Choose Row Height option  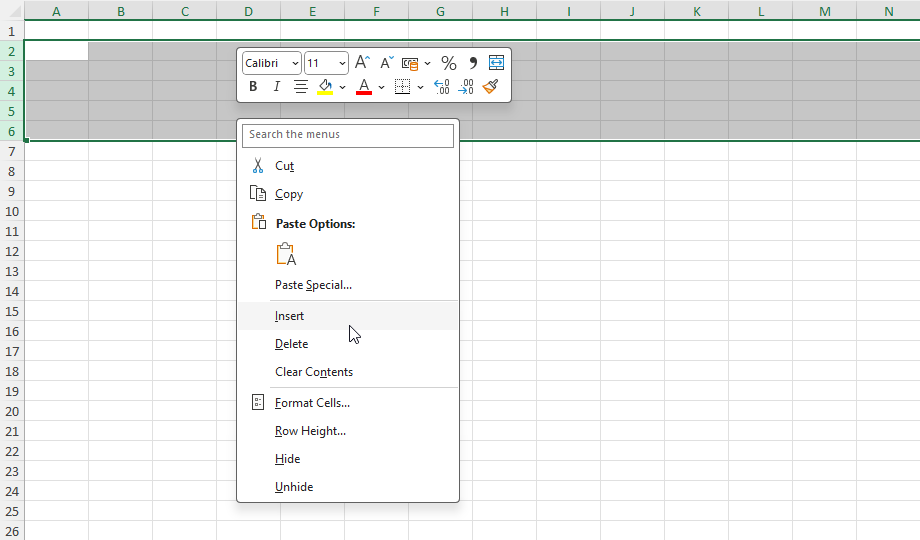tap(348, 431)
